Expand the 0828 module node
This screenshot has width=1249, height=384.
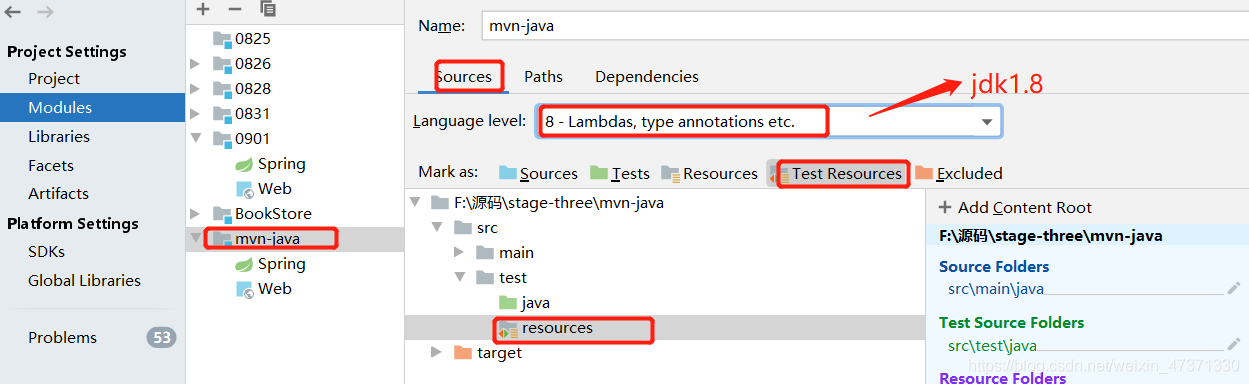(x=195, y=89)
